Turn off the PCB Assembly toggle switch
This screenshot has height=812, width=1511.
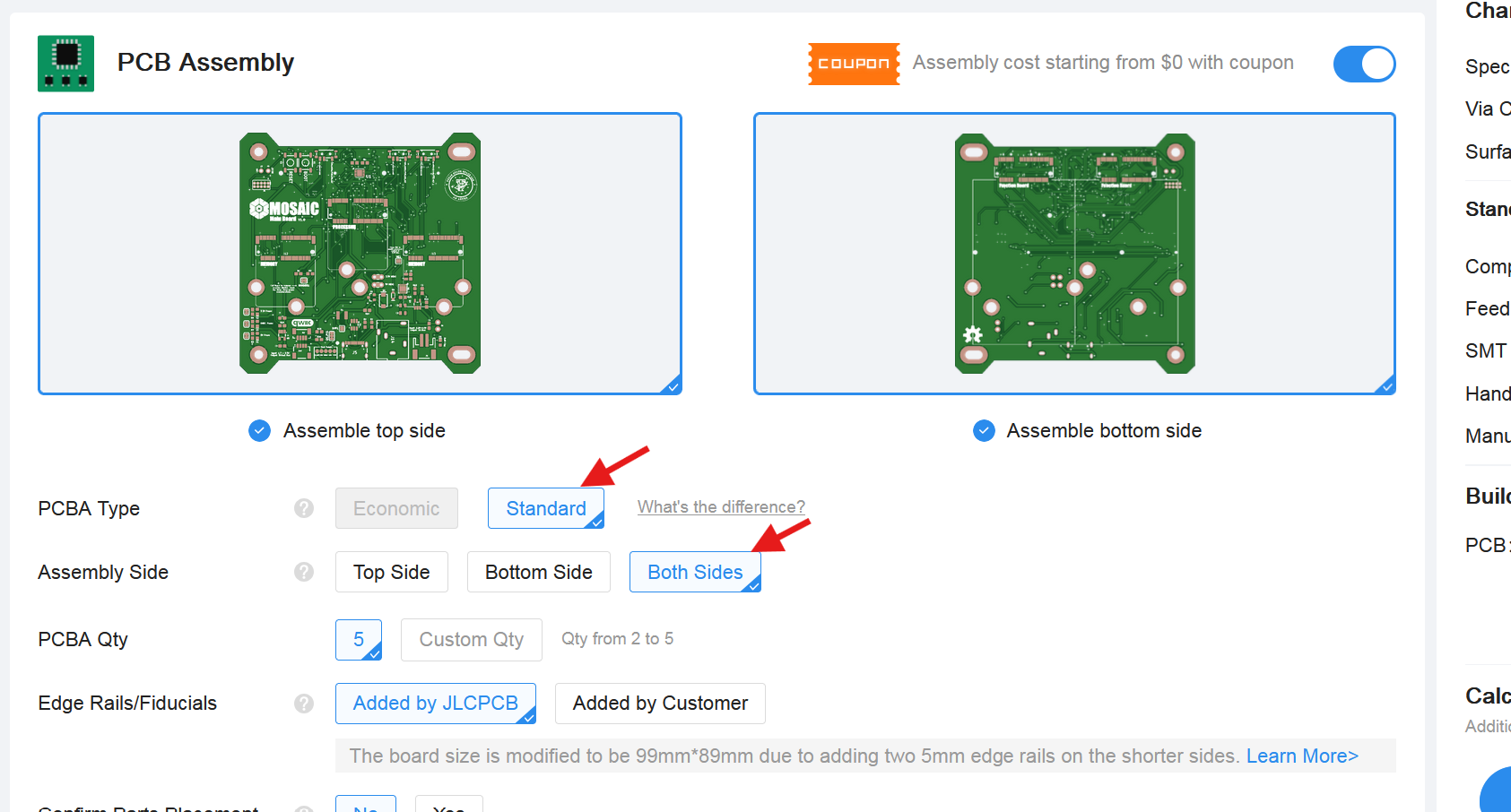pos(1364,64)
